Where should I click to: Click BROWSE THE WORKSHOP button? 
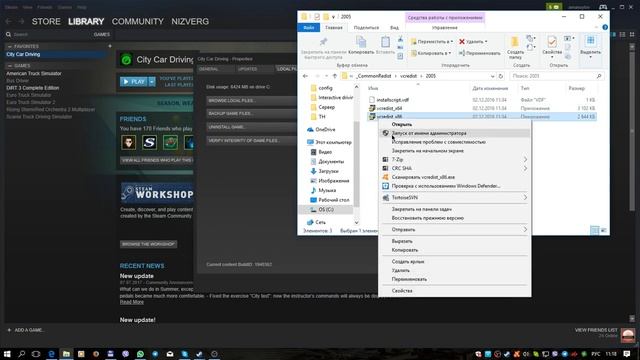[149, 244]
